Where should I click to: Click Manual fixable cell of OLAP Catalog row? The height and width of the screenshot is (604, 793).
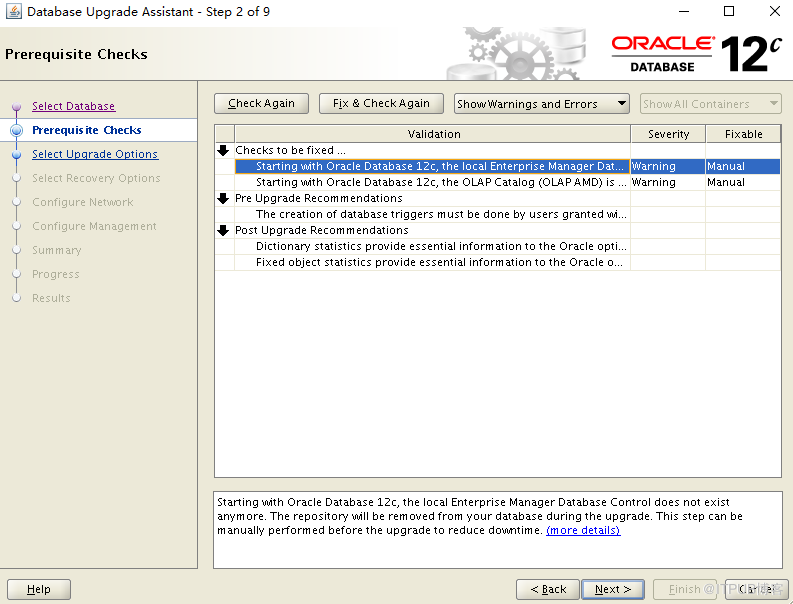(743, 182)
